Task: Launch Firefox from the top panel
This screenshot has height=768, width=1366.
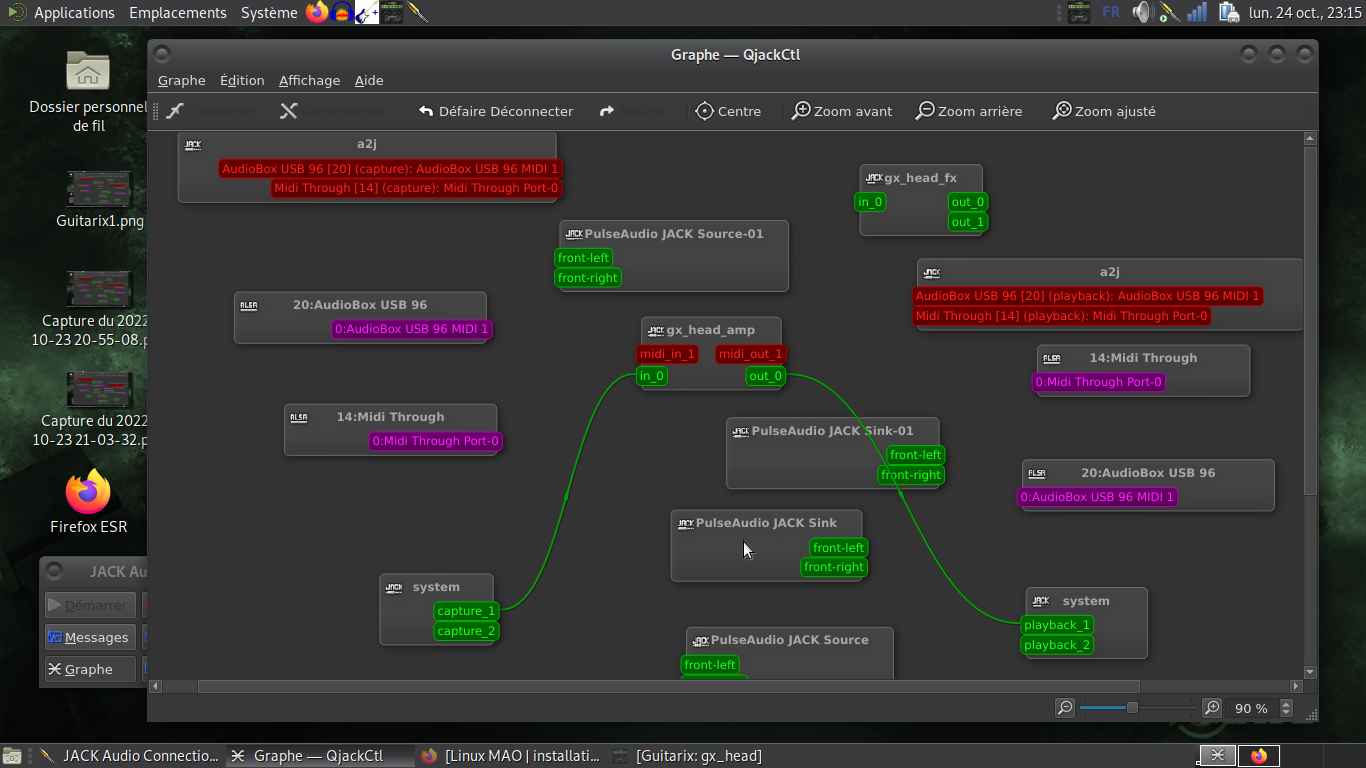Action: click(x=317, y=12)
